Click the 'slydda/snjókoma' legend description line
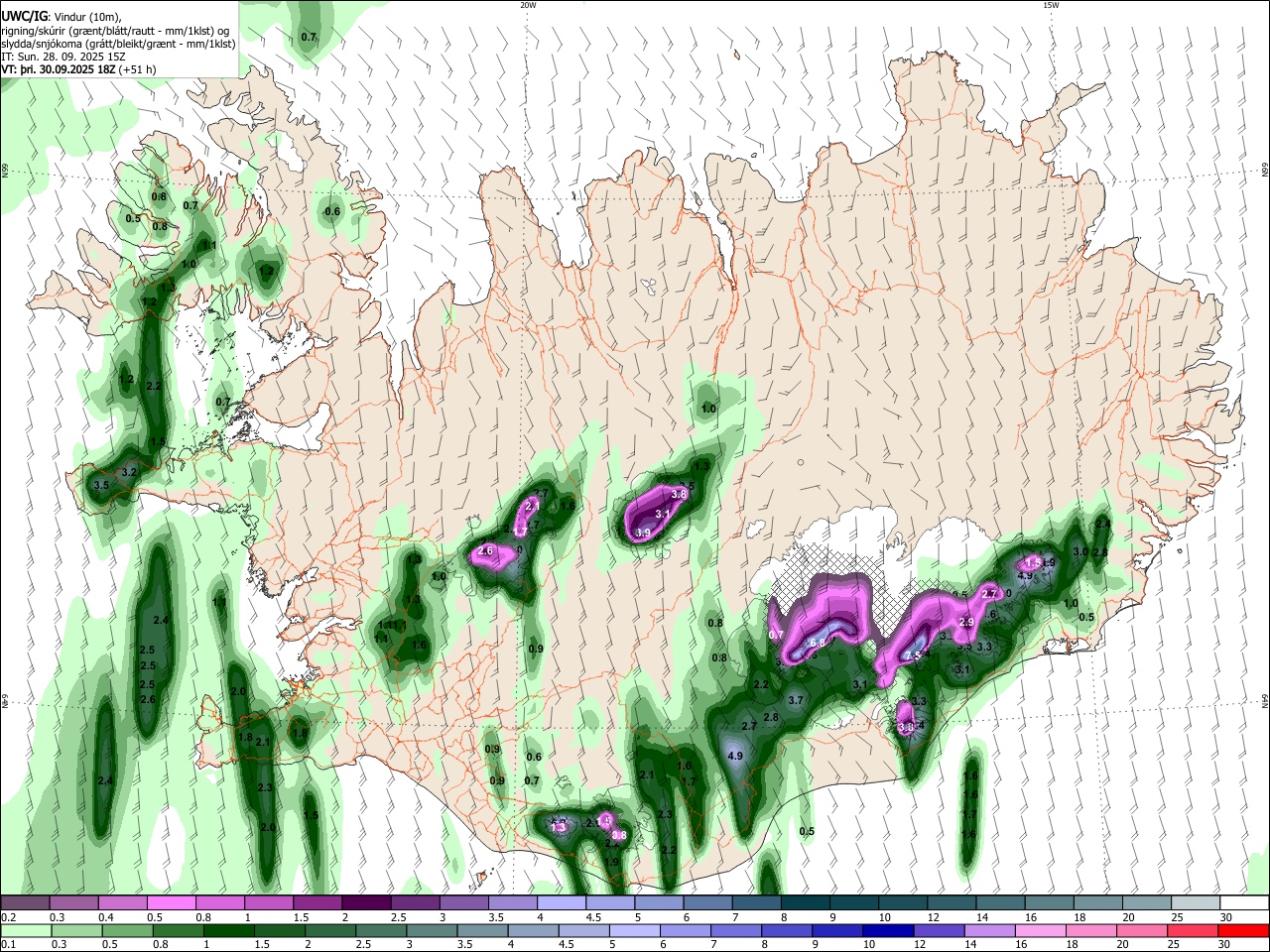Viewport: 1270px width, 952px height. pyautogui.click(x=118, y=44)
